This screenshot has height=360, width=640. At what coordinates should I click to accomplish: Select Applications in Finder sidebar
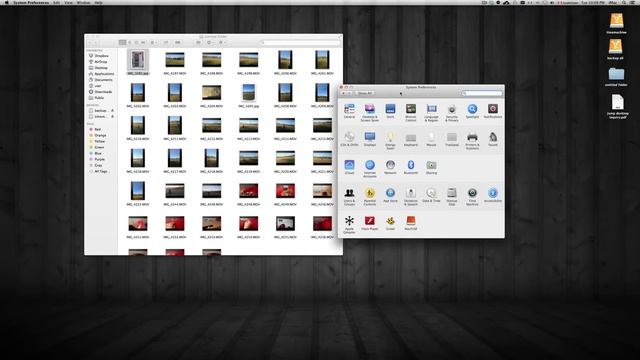click(101, 74)
